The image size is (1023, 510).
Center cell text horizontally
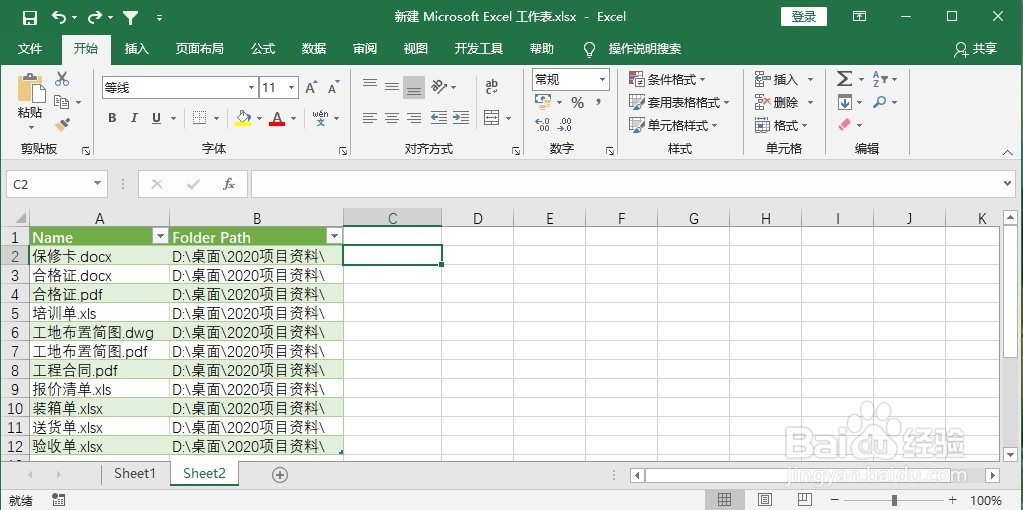pyautogui.click(x=391, y=118)
